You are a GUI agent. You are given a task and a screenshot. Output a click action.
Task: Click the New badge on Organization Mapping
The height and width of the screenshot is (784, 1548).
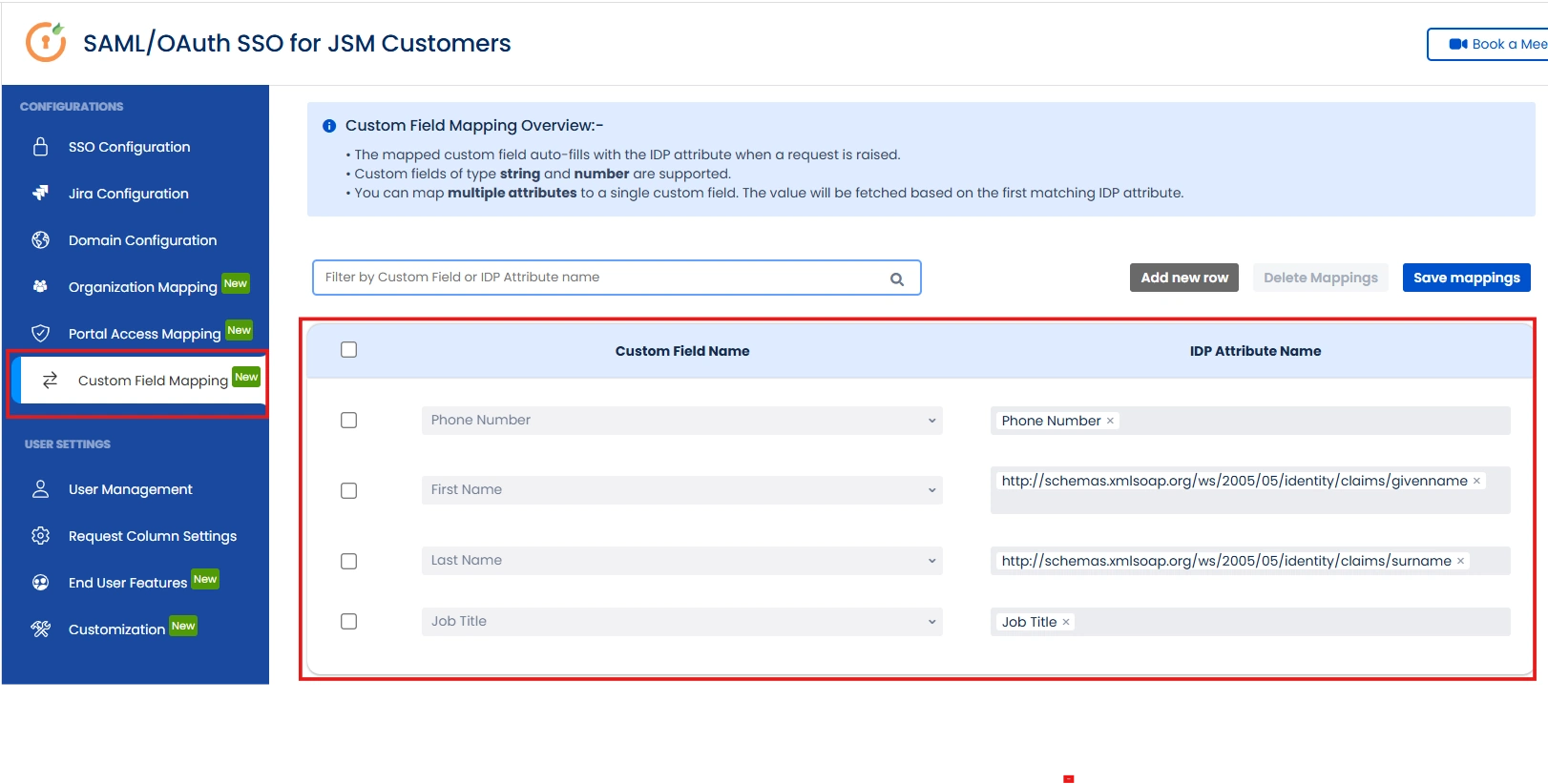pyautogui.click(x=236, y=283)
